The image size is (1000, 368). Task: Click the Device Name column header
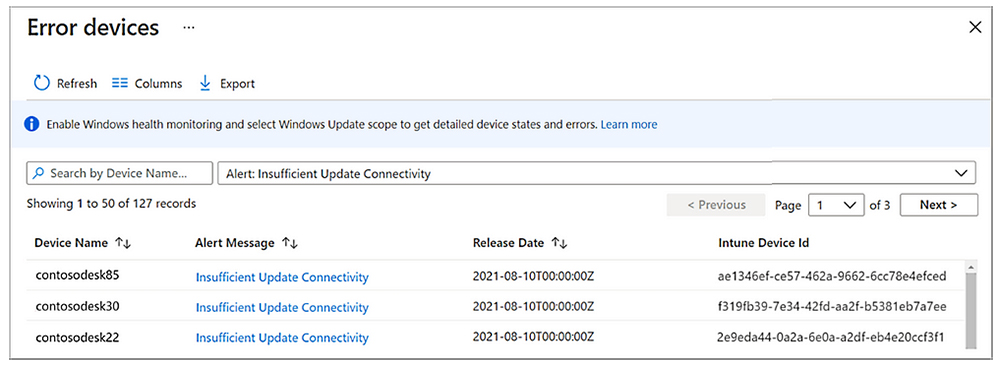[71, 243]
